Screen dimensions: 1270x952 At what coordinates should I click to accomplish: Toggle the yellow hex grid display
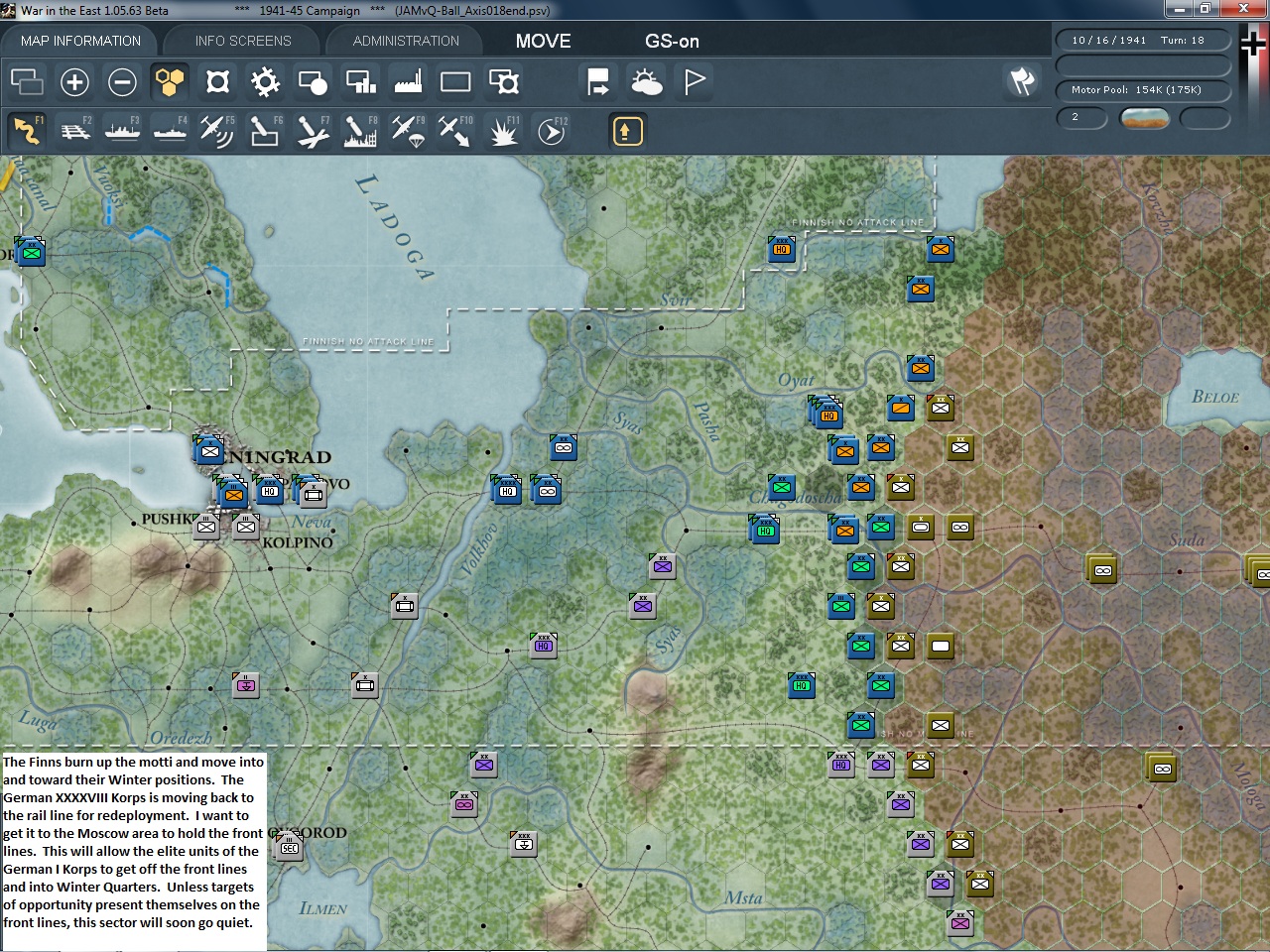(x=170, y=81)
